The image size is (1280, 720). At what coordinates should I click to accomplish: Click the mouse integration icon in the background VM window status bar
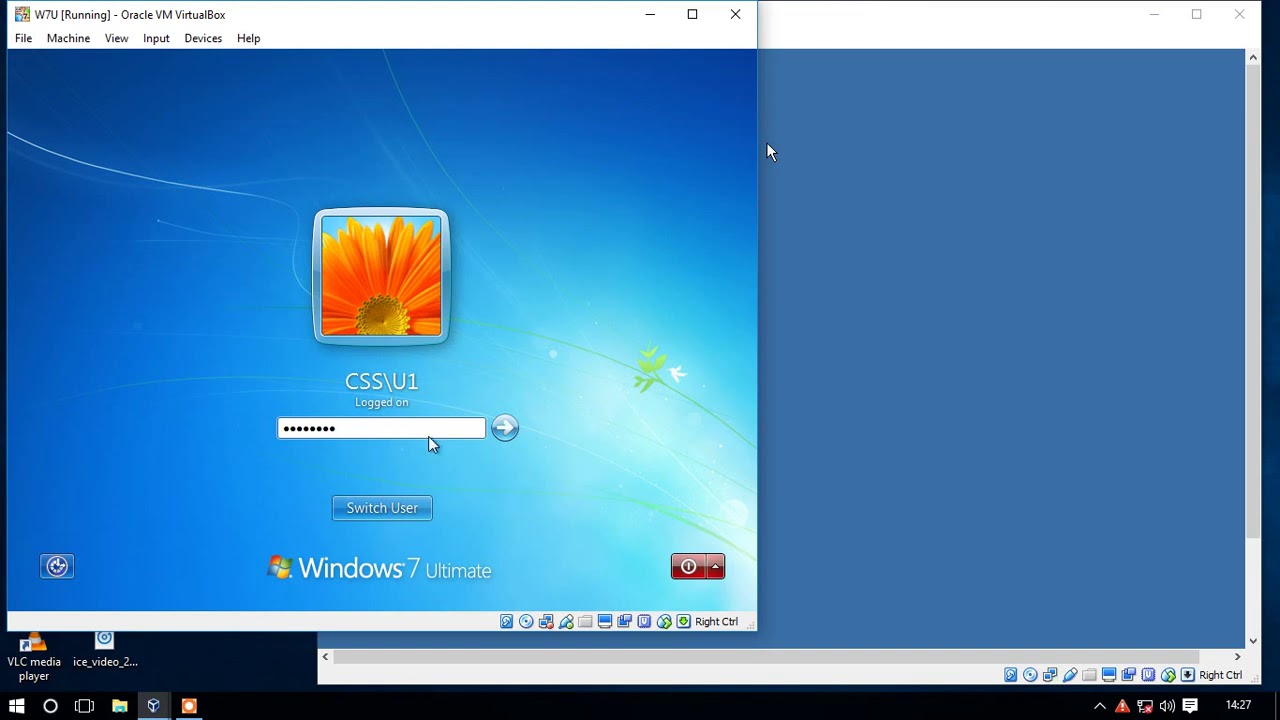coord(1168,675)
